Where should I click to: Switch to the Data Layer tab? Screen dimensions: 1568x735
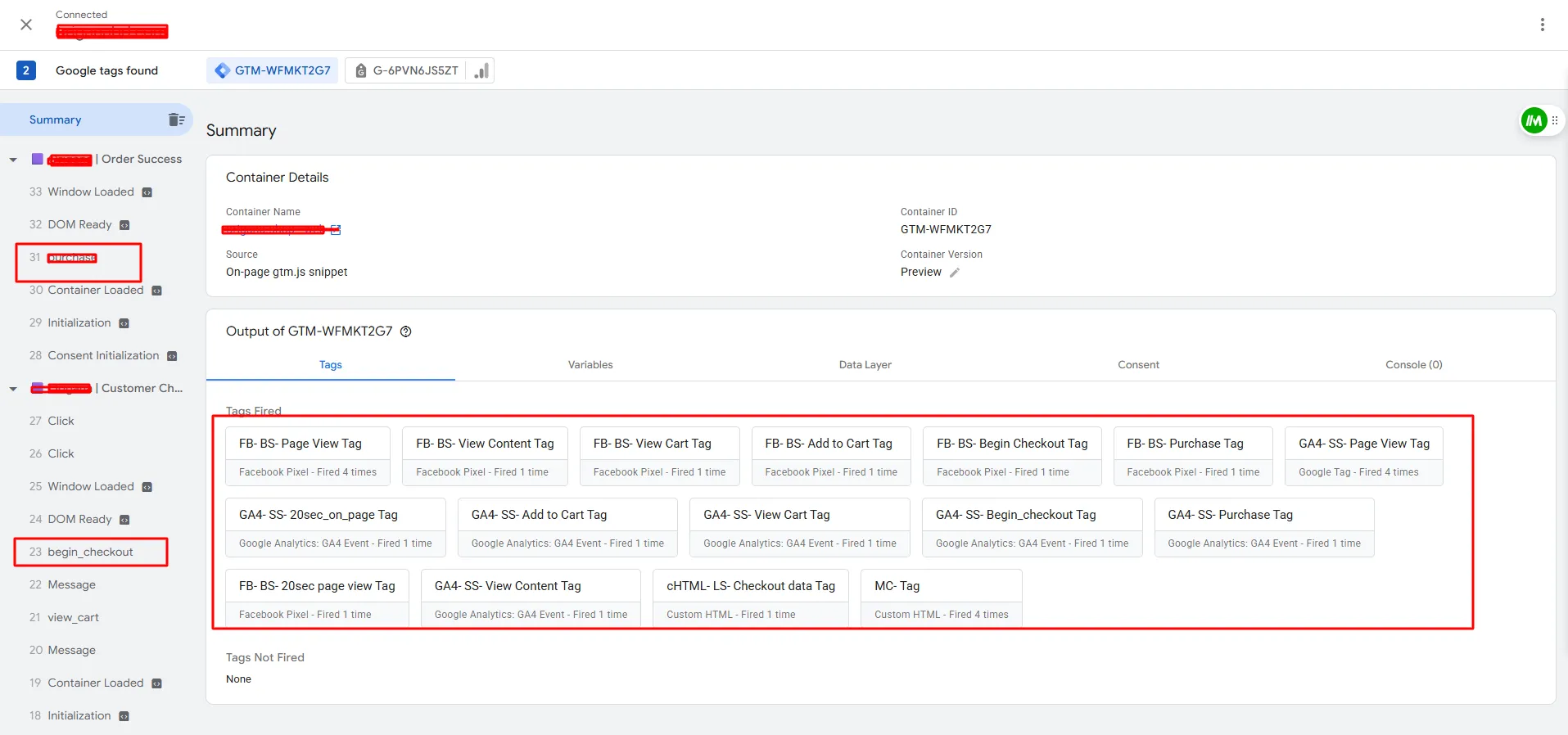coord(865,365)
